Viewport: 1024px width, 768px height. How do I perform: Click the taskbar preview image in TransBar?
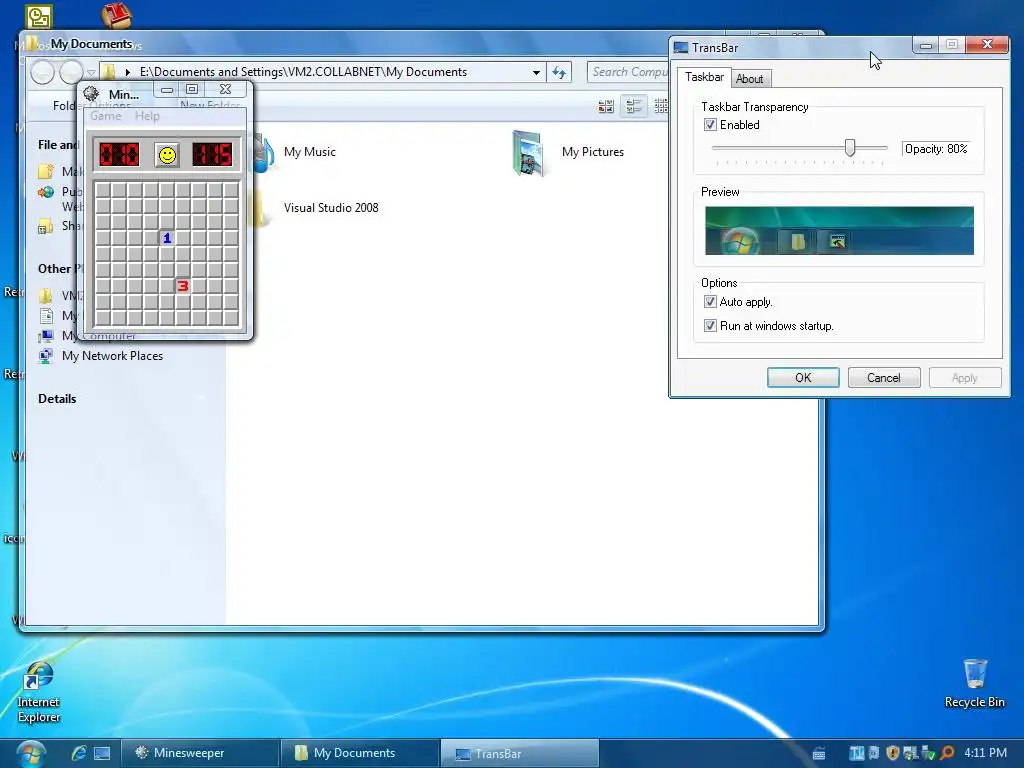(x=839, y=231)
